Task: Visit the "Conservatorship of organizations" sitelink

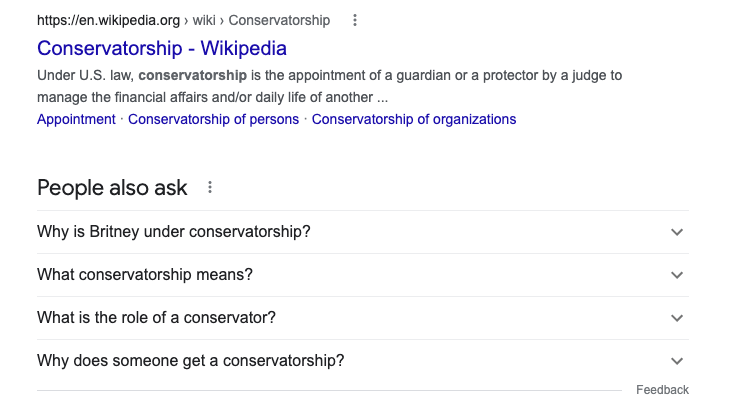Action: tap(414, 119)
